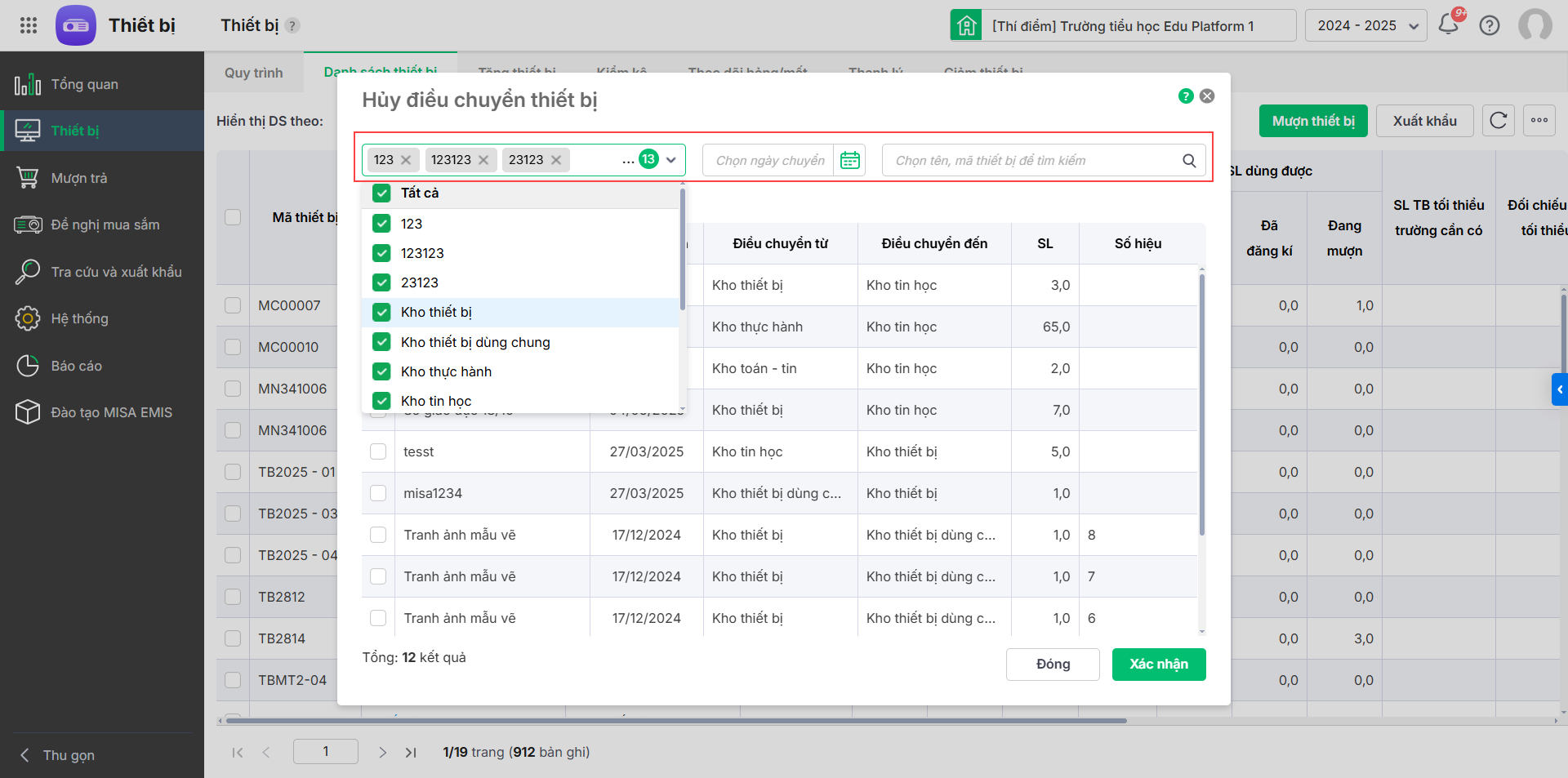
Task: Uncheck the 123123 option in dropdown list
Action: point(381,253)
